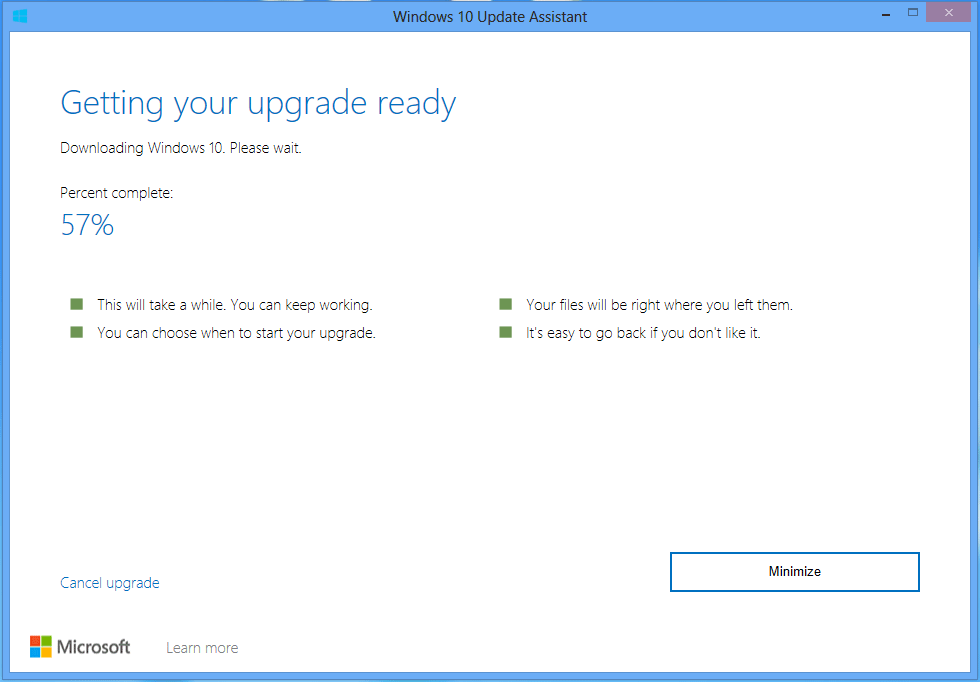Viewport: 980px width, 682px height.
Task: Minimize the window using the title bar control
Action: click(884, 14)
